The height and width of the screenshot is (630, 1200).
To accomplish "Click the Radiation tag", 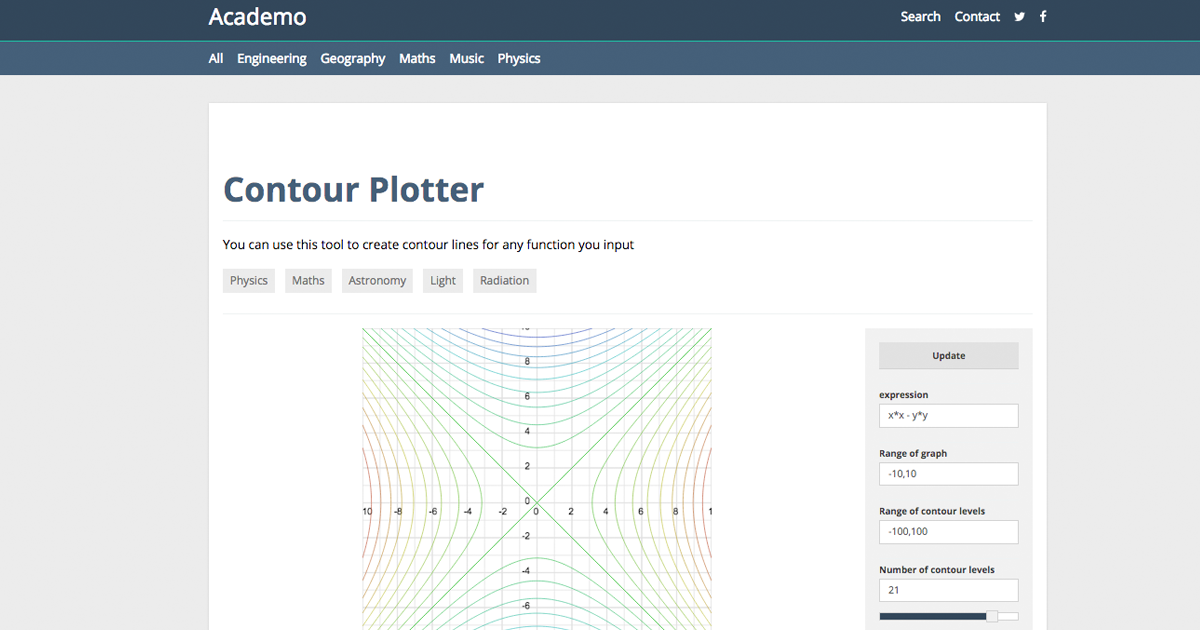I will [x=504, y=281].
